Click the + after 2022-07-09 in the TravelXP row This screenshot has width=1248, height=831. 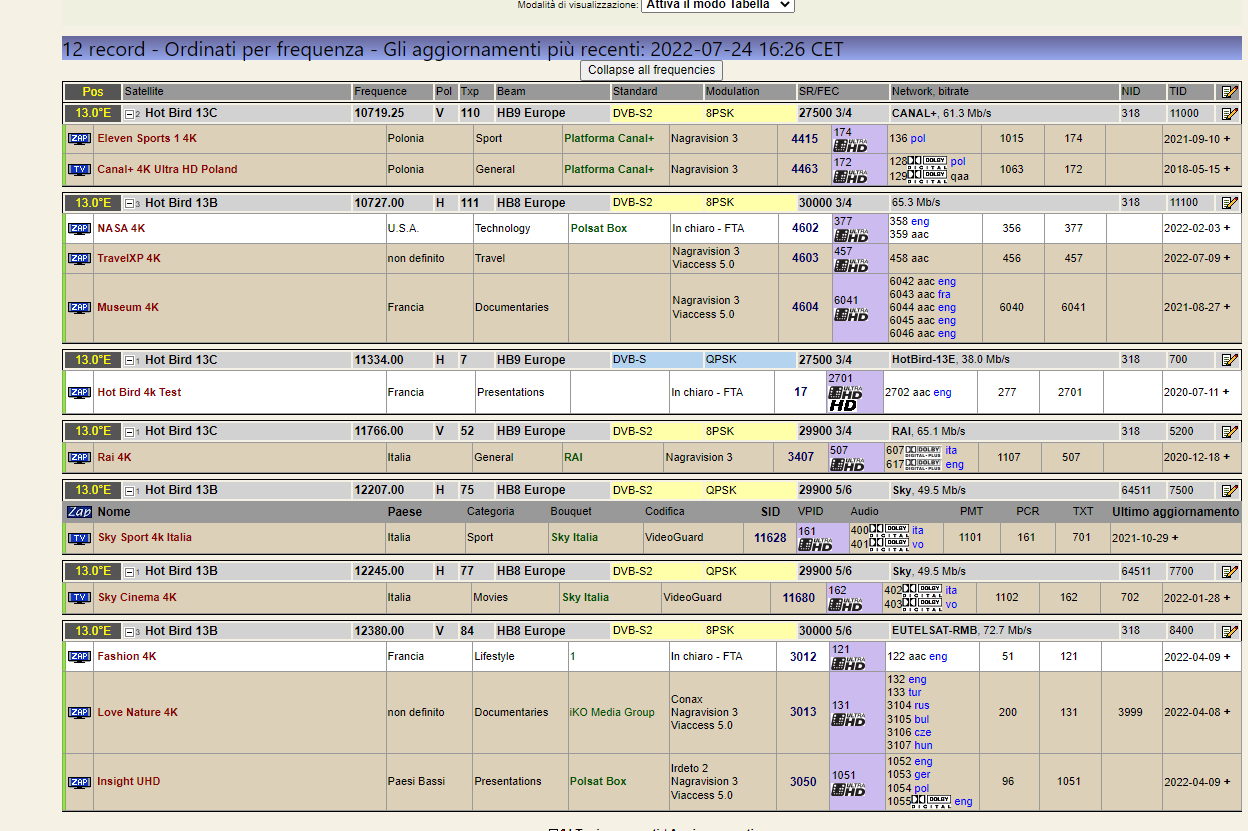click(1227, 258)
